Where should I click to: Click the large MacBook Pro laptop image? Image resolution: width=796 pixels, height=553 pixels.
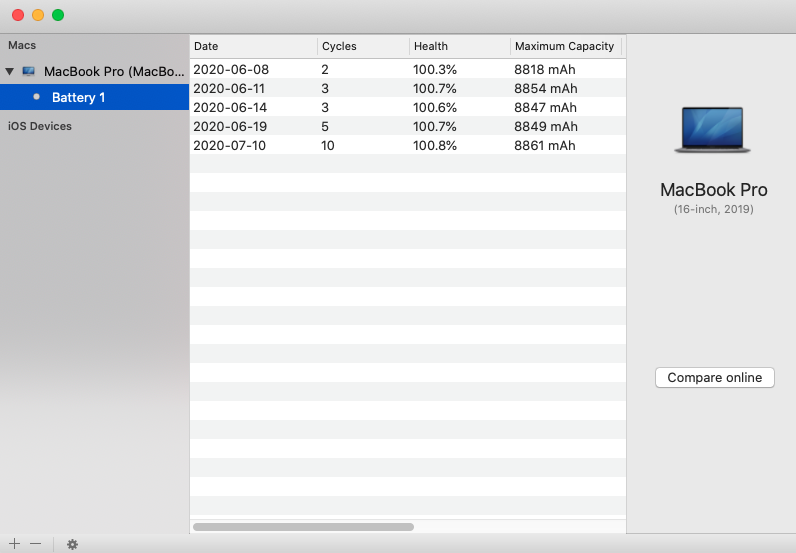(x=713, y=129)
